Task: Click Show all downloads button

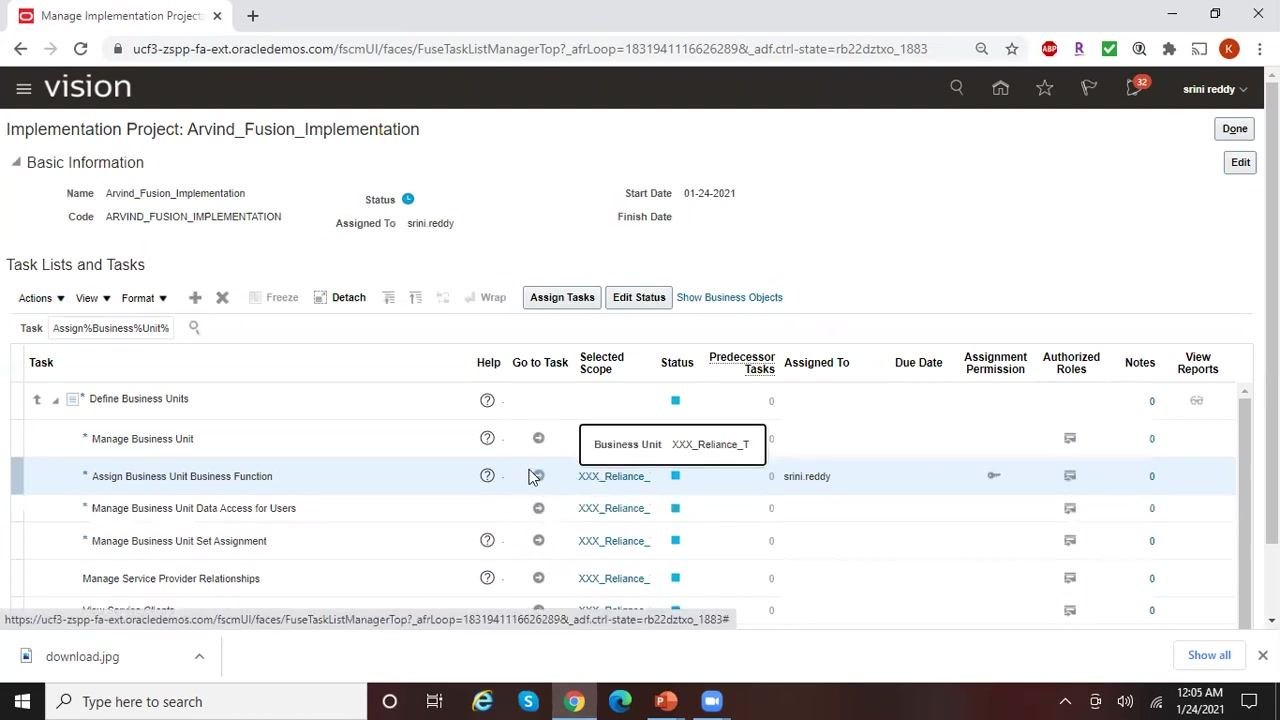Action: point(1209,655)
